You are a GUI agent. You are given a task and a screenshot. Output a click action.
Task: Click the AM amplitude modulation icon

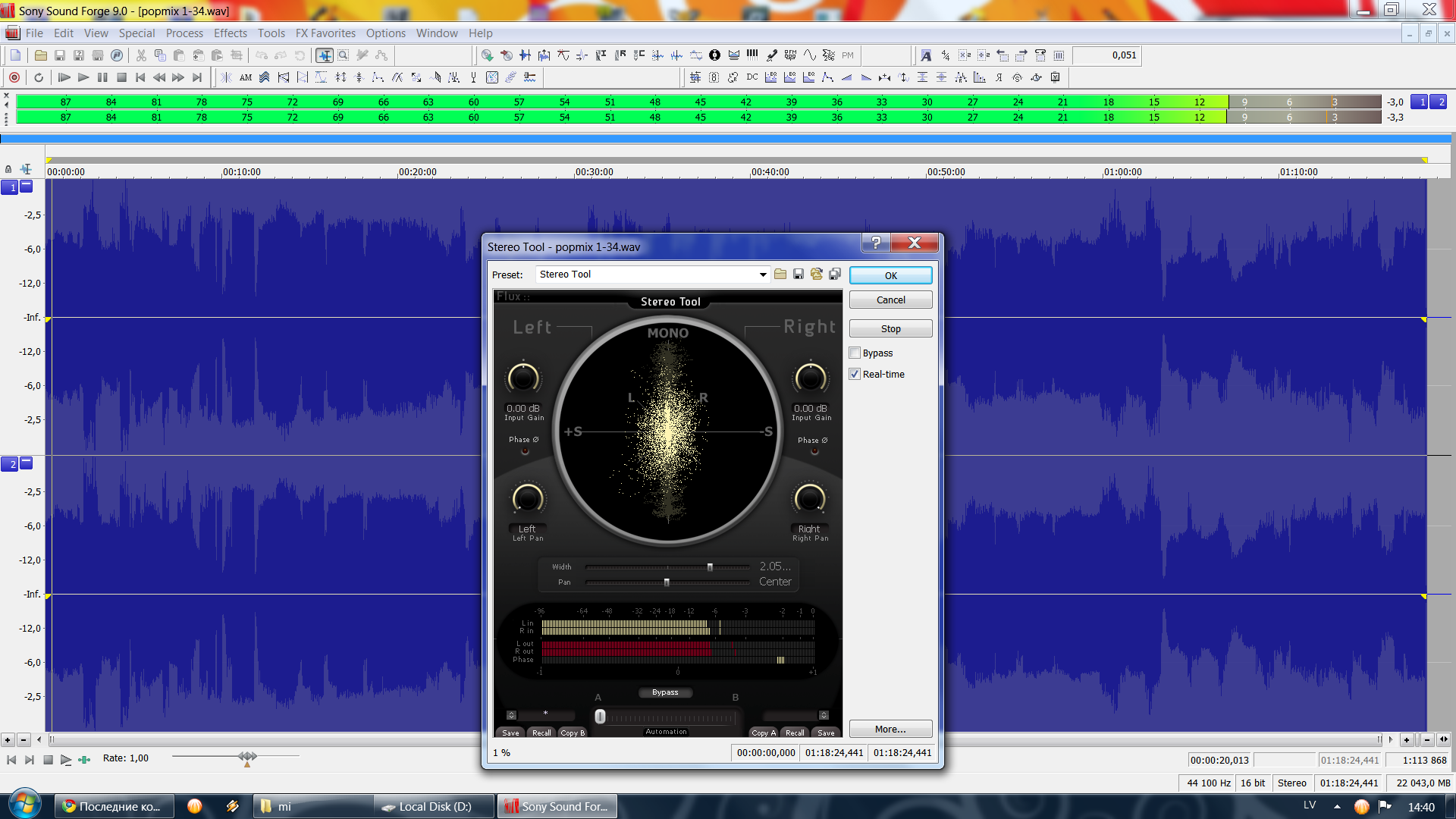point(246,77)
